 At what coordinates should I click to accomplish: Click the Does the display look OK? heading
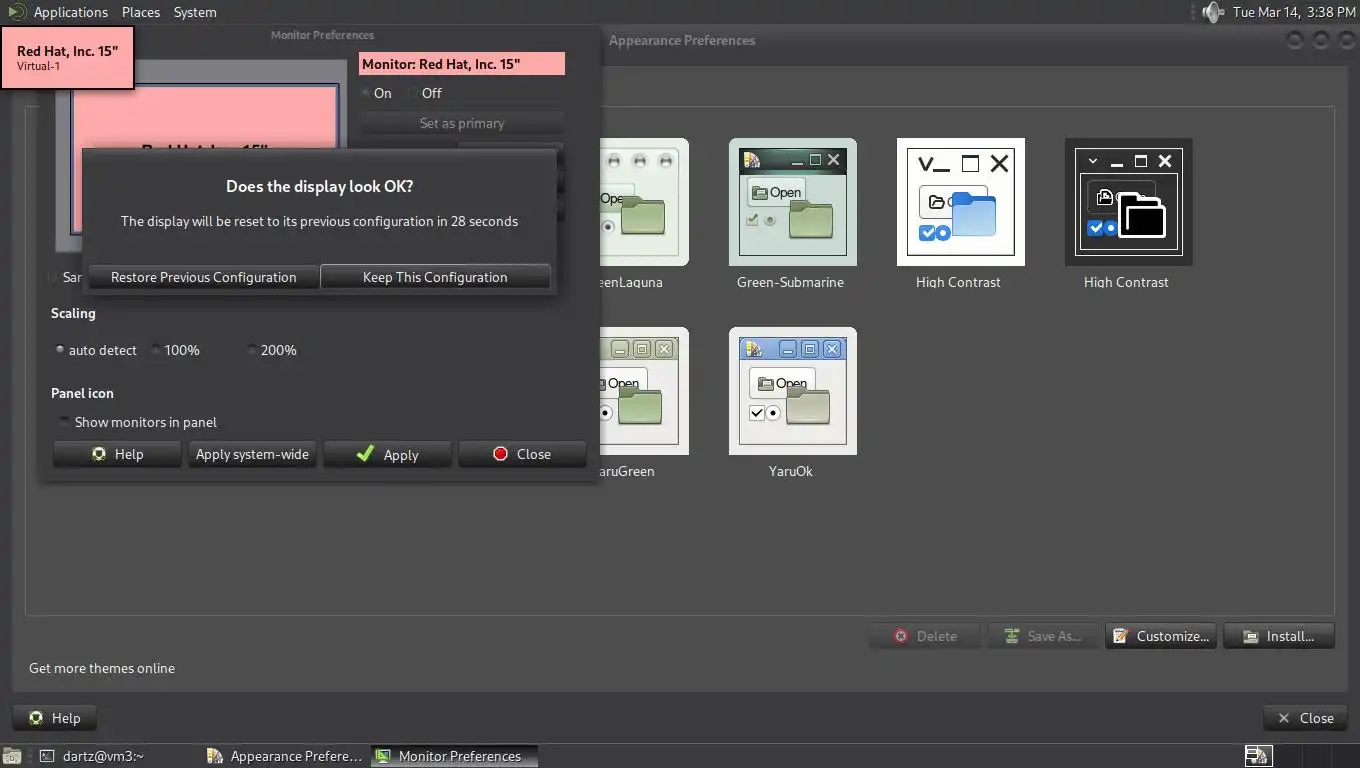coord(319,186)
